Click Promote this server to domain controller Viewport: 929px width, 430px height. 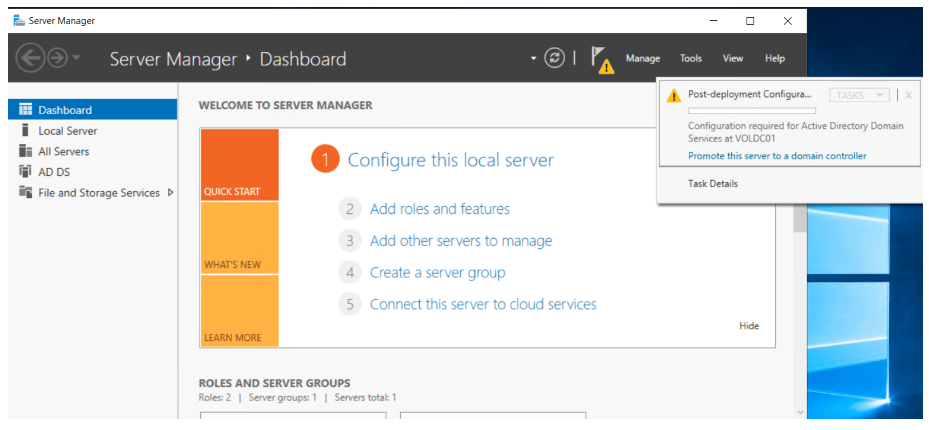[x=777, y=156]
